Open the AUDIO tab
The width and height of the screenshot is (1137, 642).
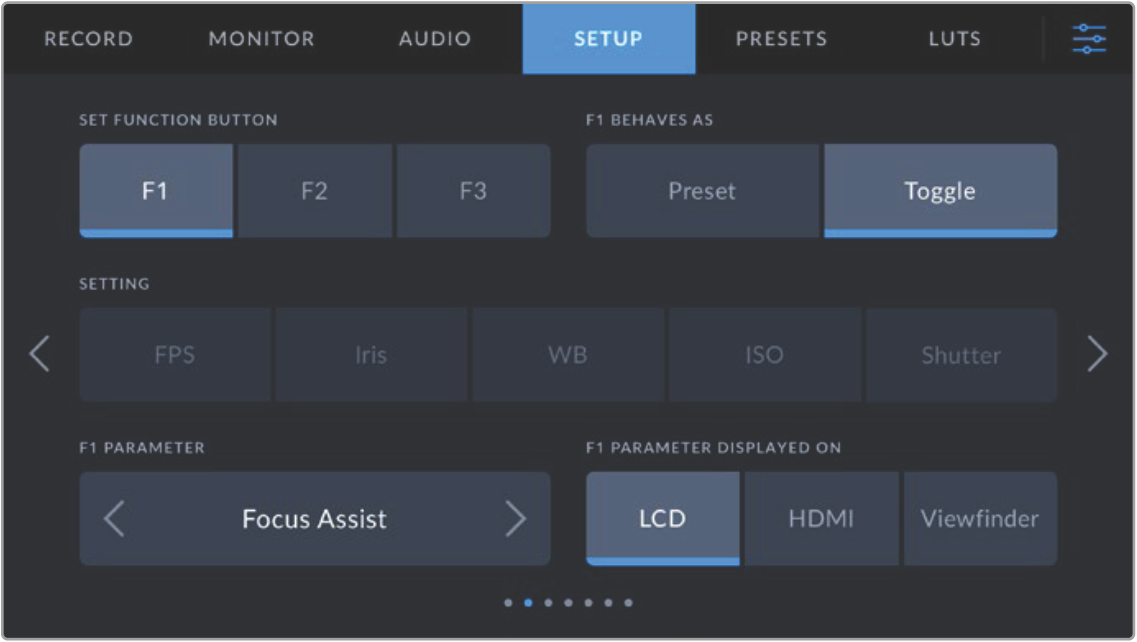click(435, 39)
